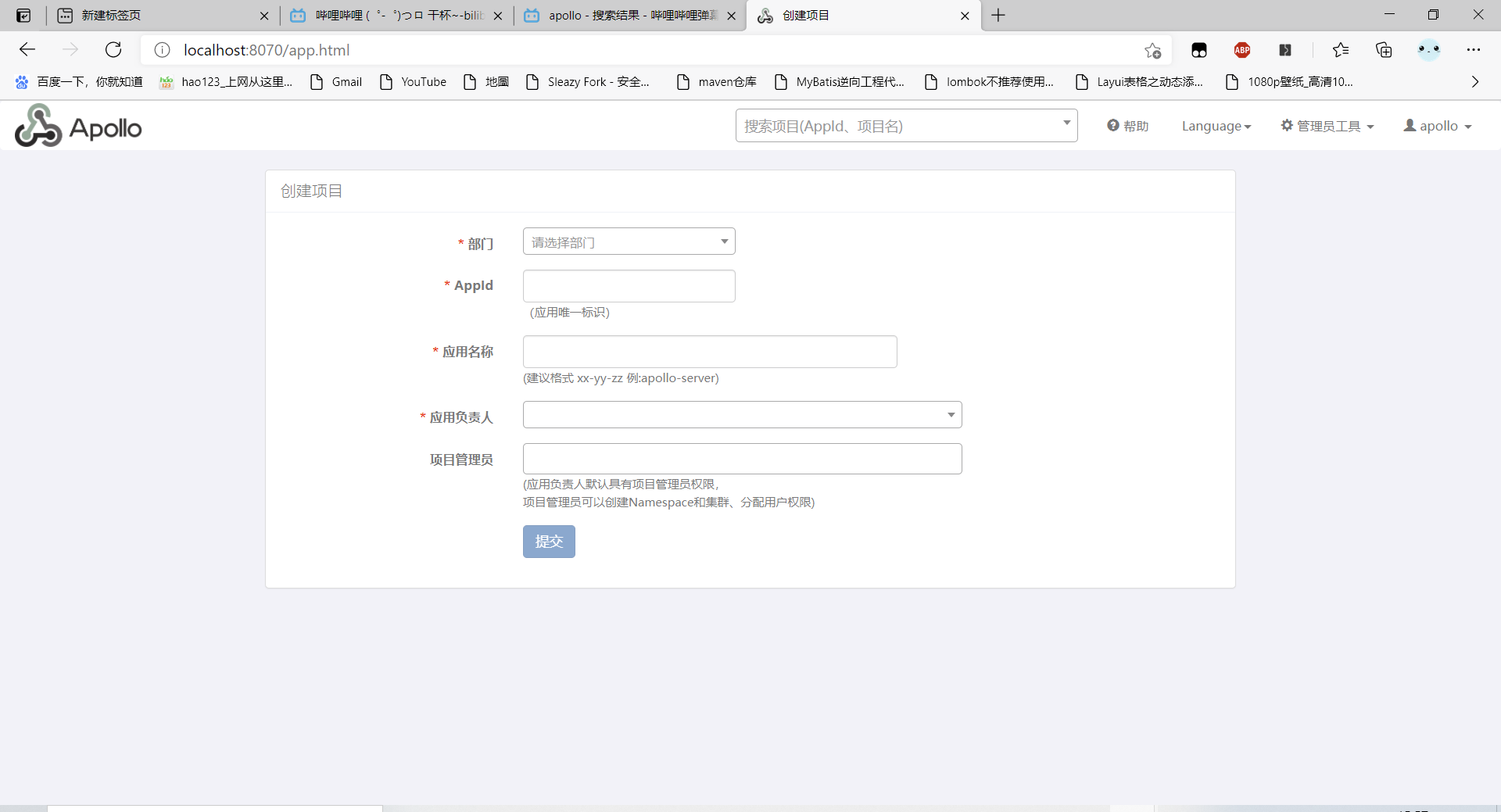Screen dimensions: 1501x812
Task: Expand the 应用负责人 owner dropdown
Action: pyautogui.click(x=742, y=415)
